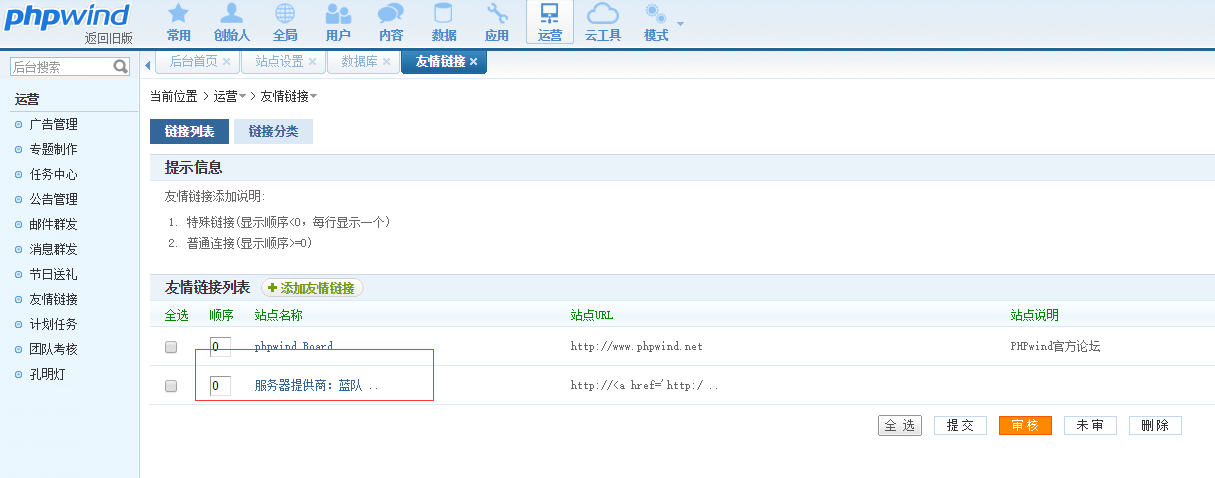Click the search magnifier icon in sidebar

tap(121, 67)
